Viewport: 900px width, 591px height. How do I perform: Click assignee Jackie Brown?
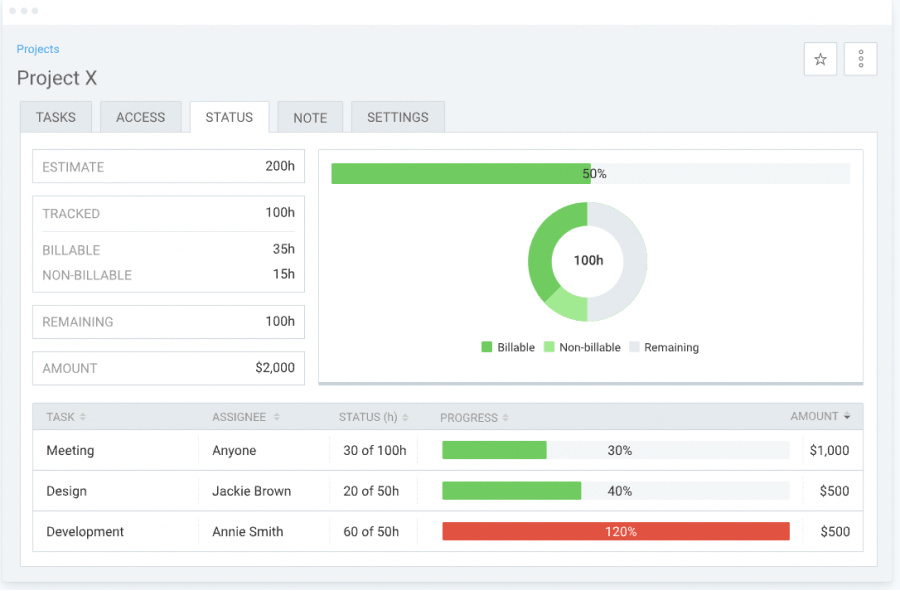(251, 491)
